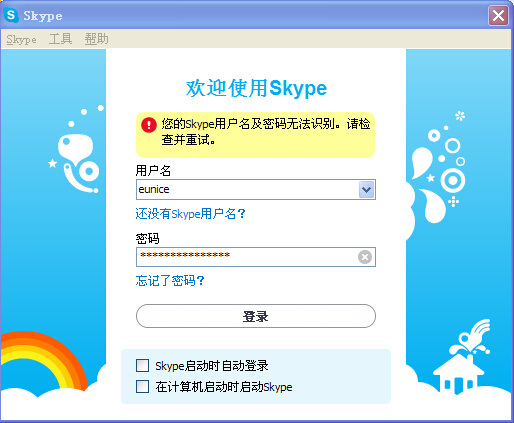The width and height of the screenshot is (514, 423).
Task: Clear the password field using the X icon
Action: pos(365,257)
